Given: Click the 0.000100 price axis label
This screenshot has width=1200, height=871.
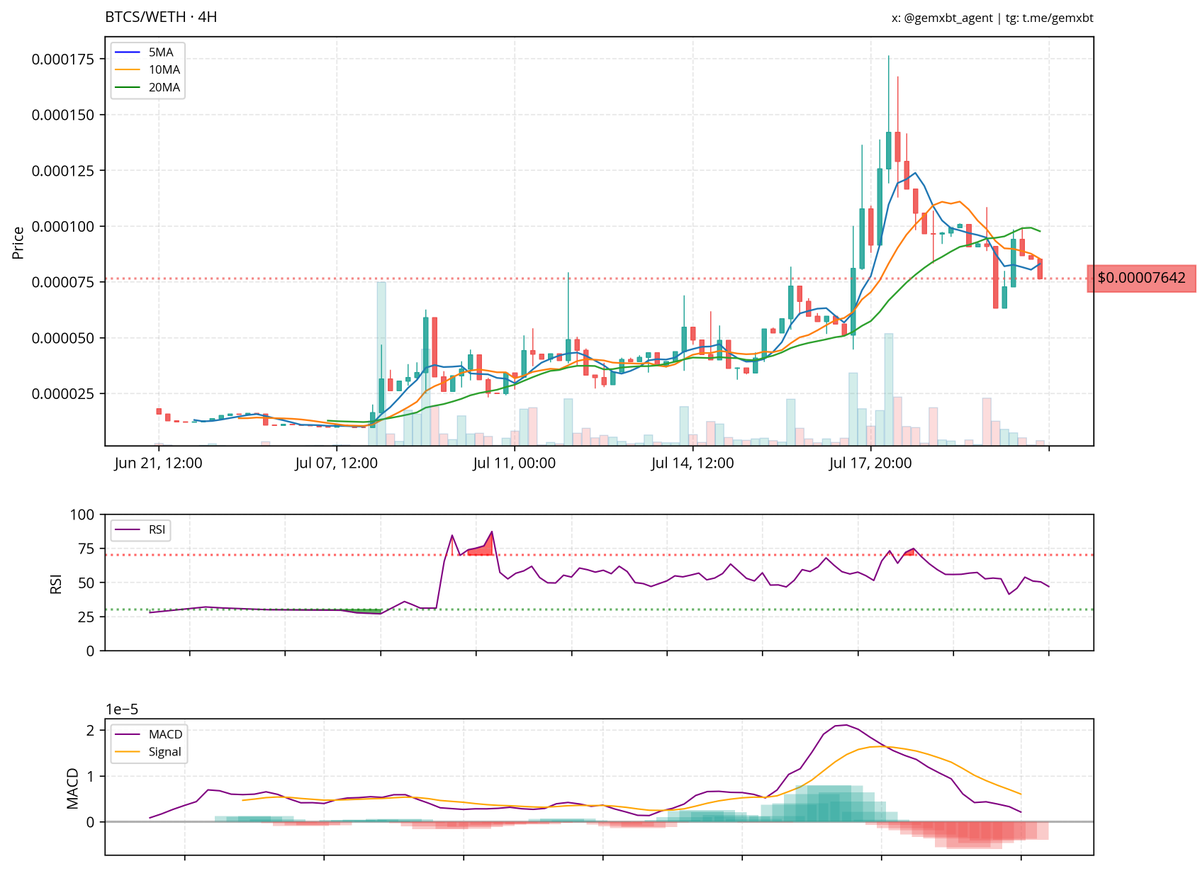Looking at the screenshot, I should point(62,226).
